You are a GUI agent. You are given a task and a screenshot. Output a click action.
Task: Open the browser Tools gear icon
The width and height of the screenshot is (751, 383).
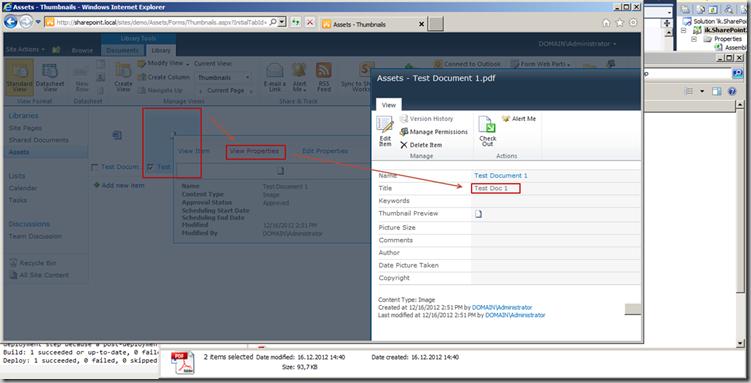[633, 23]
